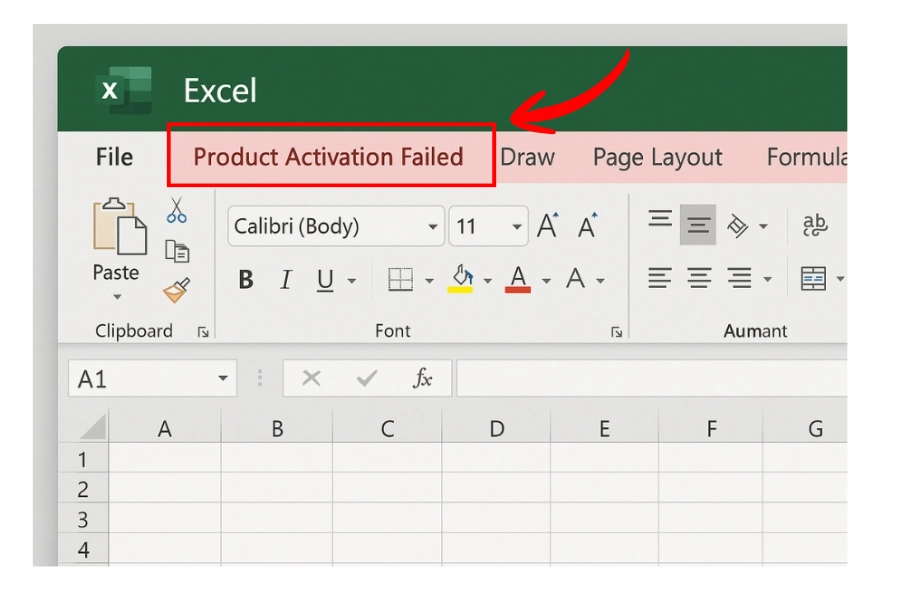Select row 1 header
Screen dimensions: 900x600
click(x=83, y=459)
